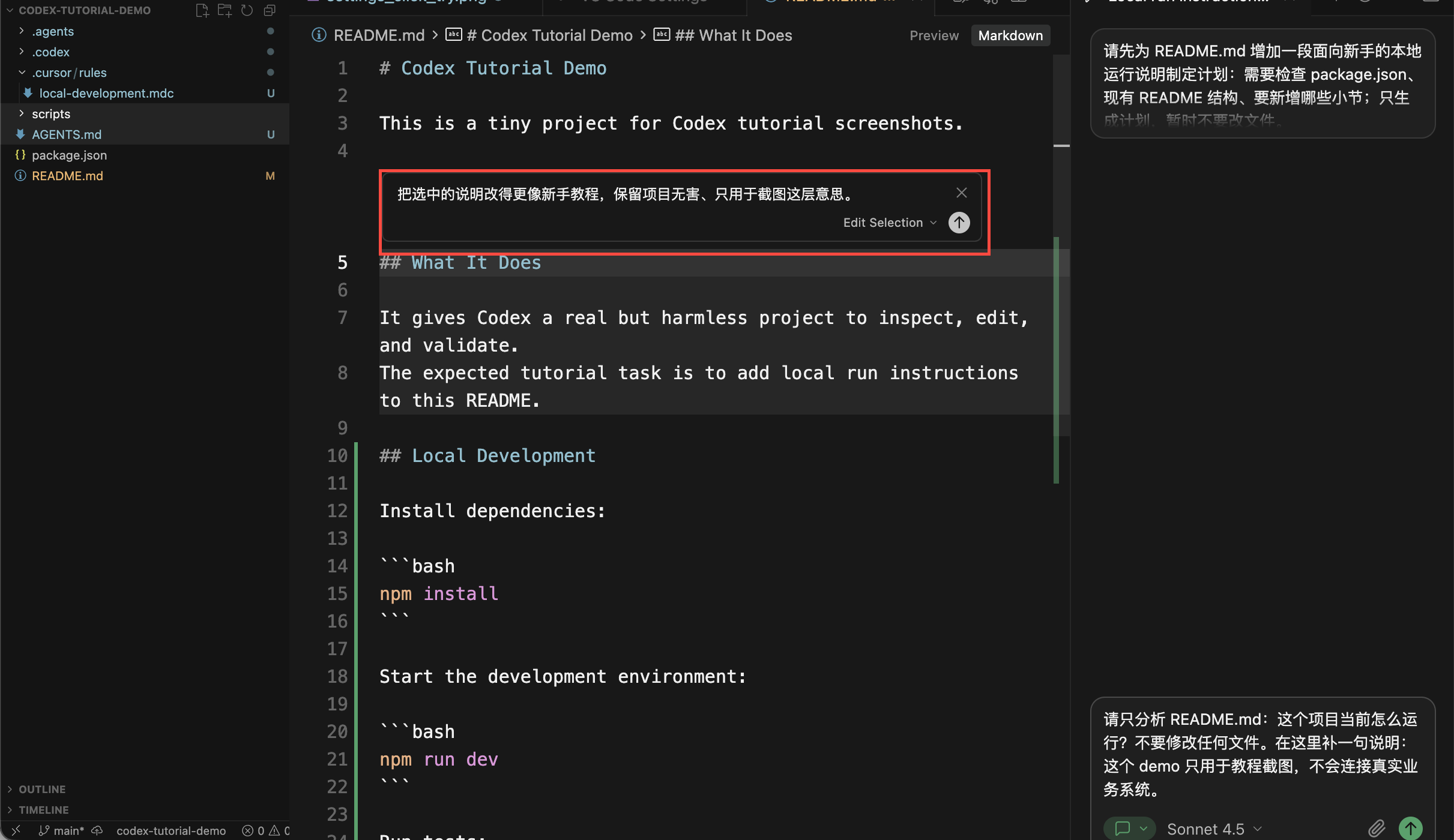Open the Edit Selection mode dropdown
The image size is (1454, 840).
(x=890, y=223)
